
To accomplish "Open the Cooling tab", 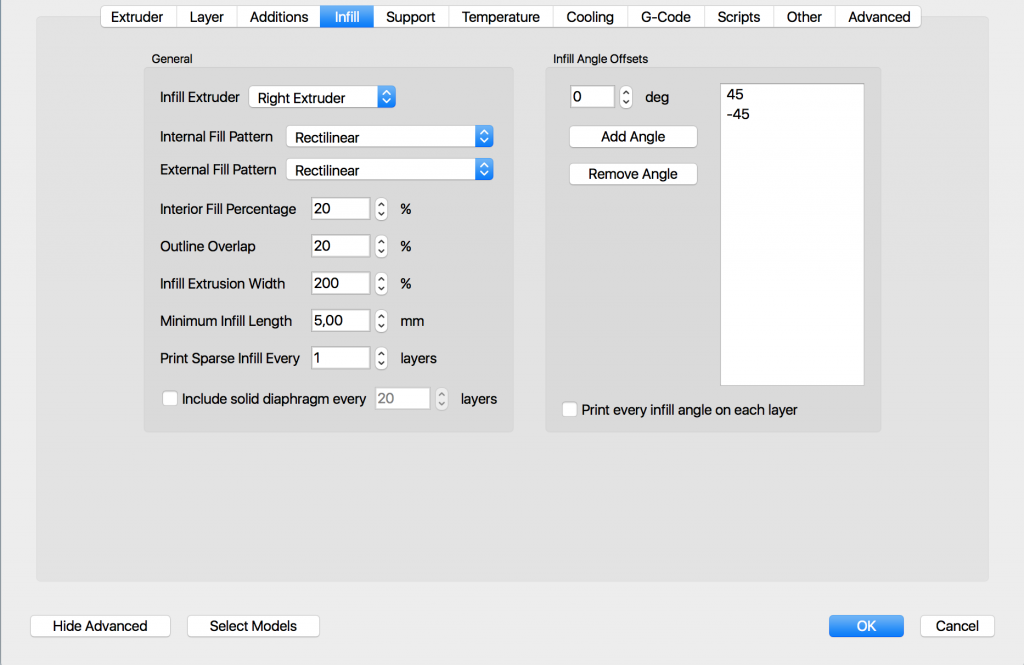I will 590,17.
